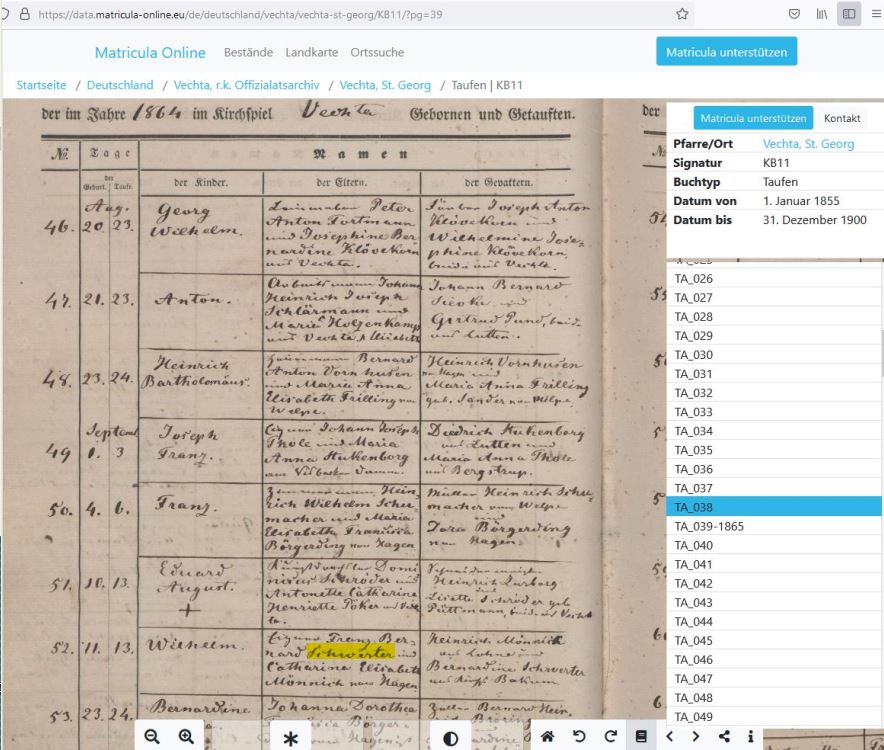Click the top Matricula unterstützen button
The image size is (884, 750).
click(x=726, y=52)
